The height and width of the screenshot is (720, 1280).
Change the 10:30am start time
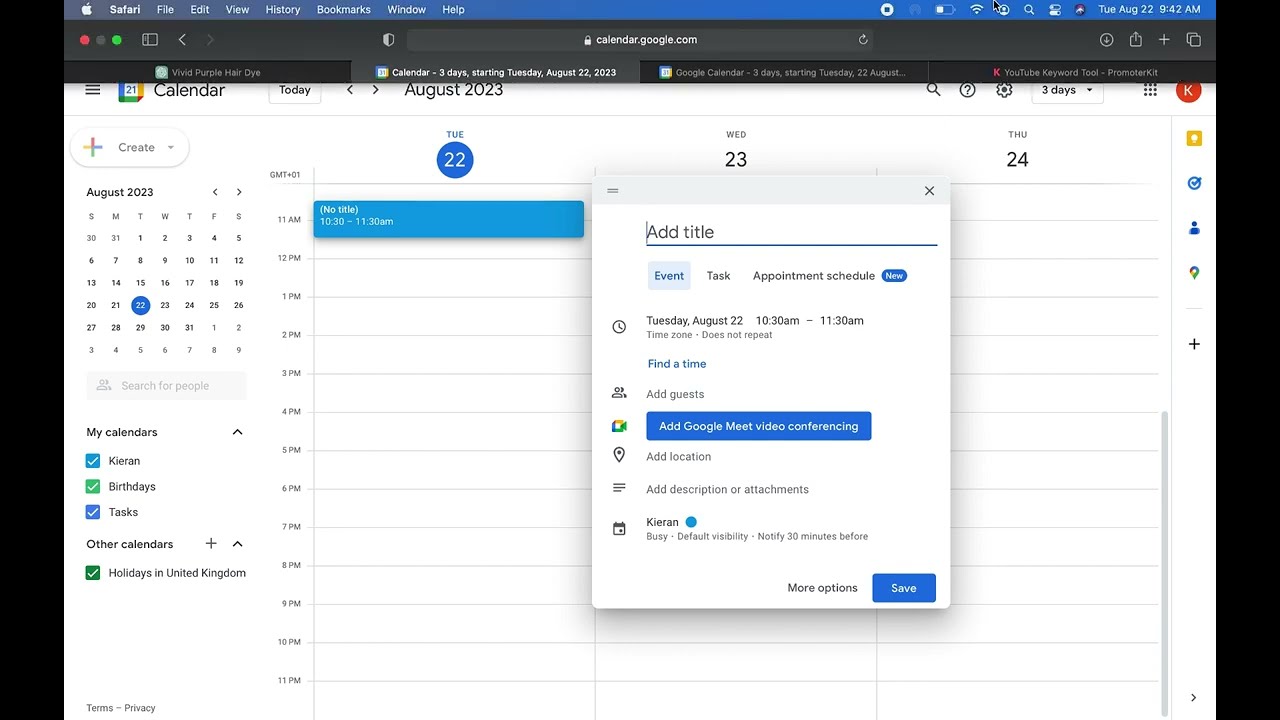(x=777, y=321)
